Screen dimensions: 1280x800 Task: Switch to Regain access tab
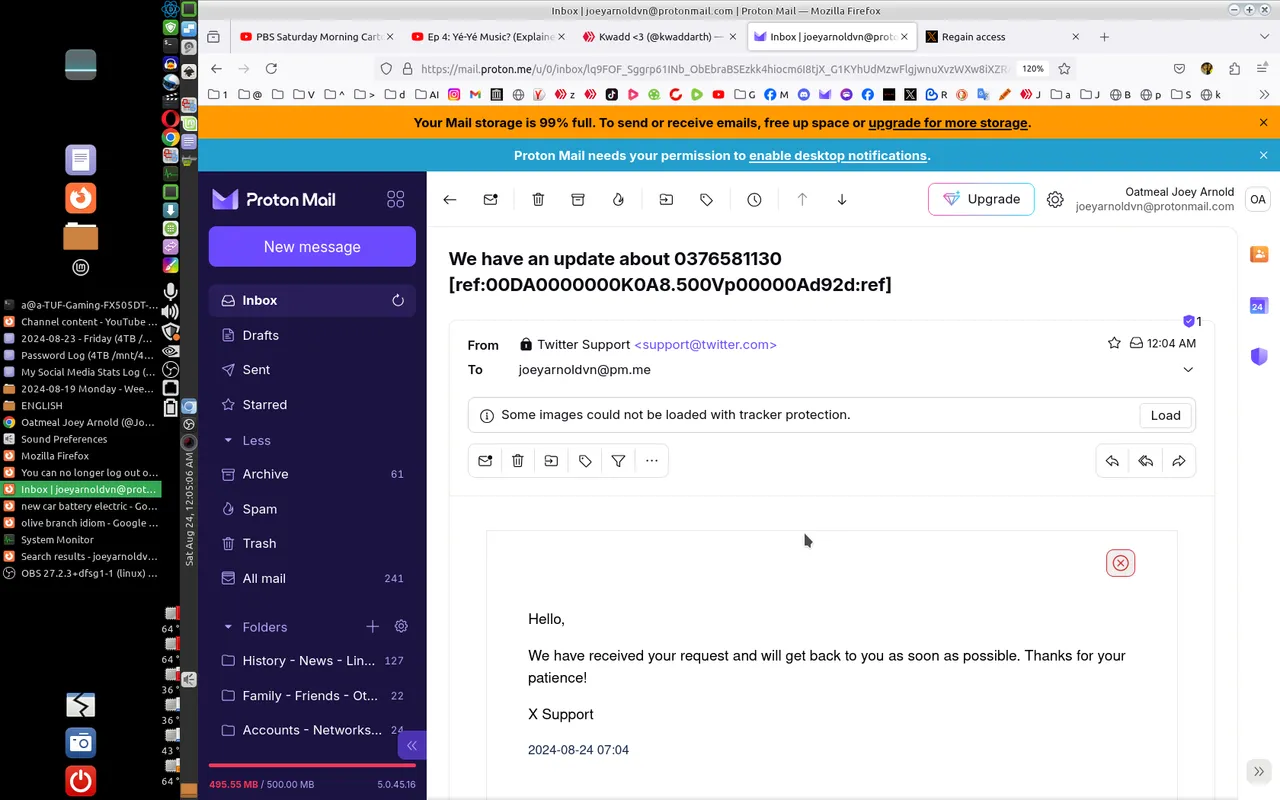click(1003, 37)
